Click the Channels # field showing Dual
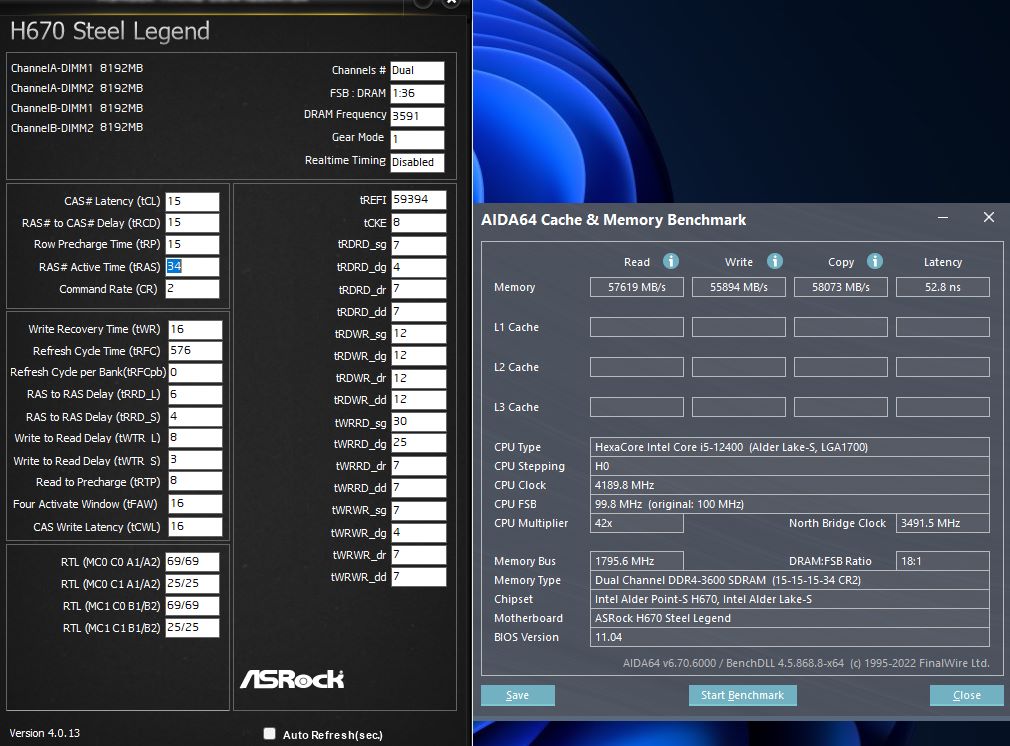1010x746 pixels. click(417, 71)
